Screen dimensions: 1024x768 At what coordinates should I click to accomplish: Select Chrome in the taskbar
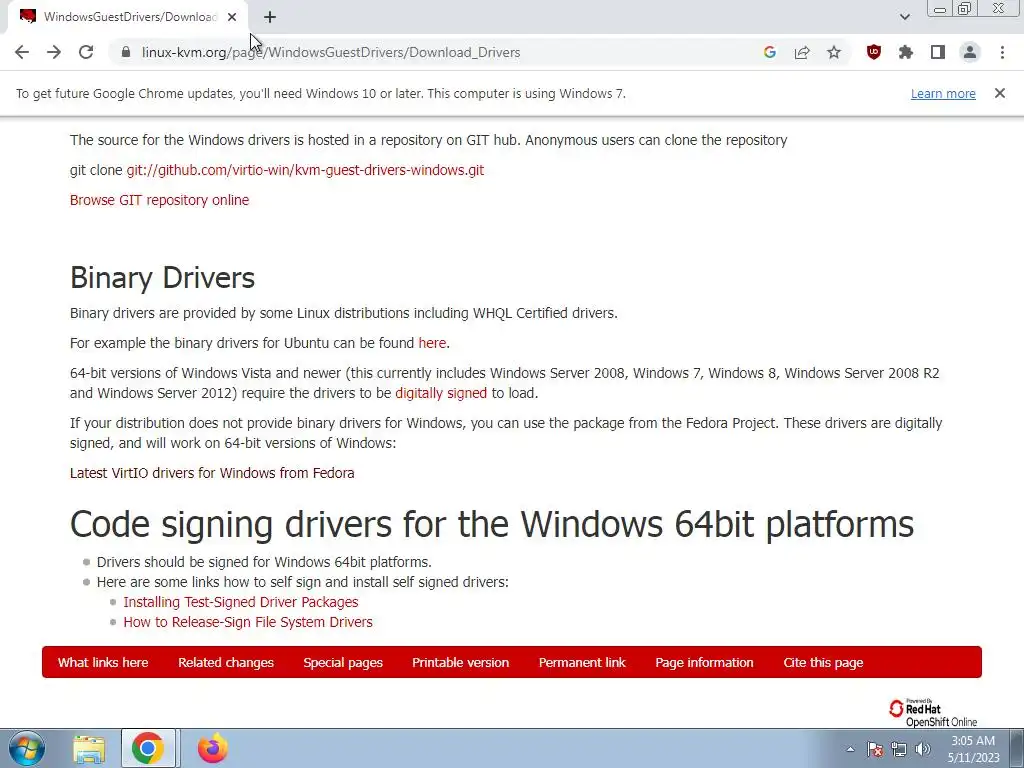pyautogui.click(x=148, y=748)
